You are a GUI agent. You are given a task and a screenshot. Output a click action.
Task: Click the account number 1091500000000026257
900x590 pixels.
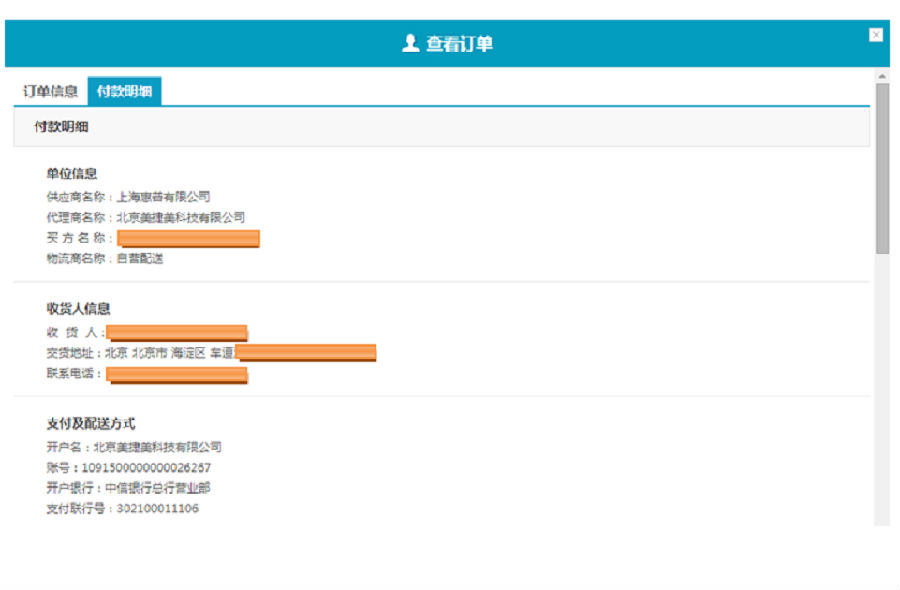pos(146,467)
